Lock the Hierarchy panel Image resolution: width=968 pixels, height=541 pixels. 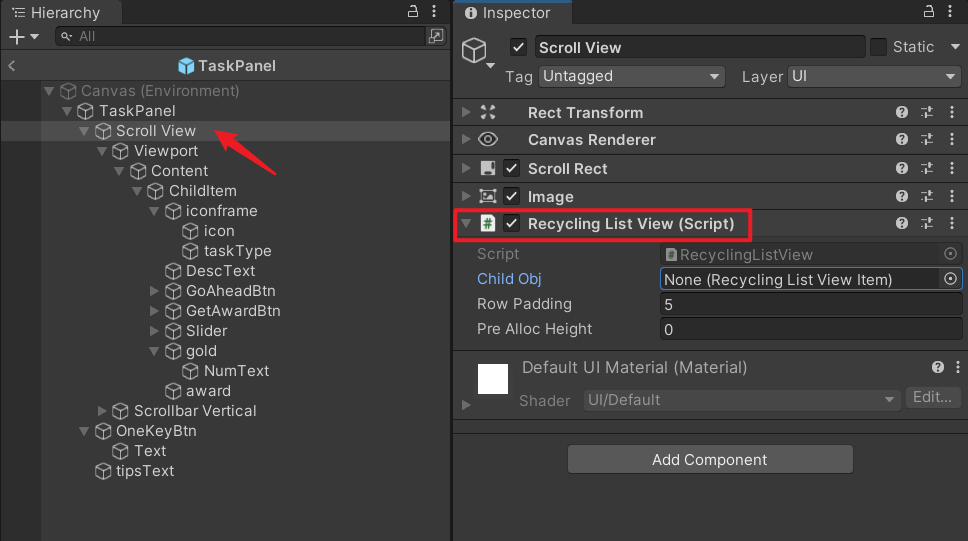point(413,11)
